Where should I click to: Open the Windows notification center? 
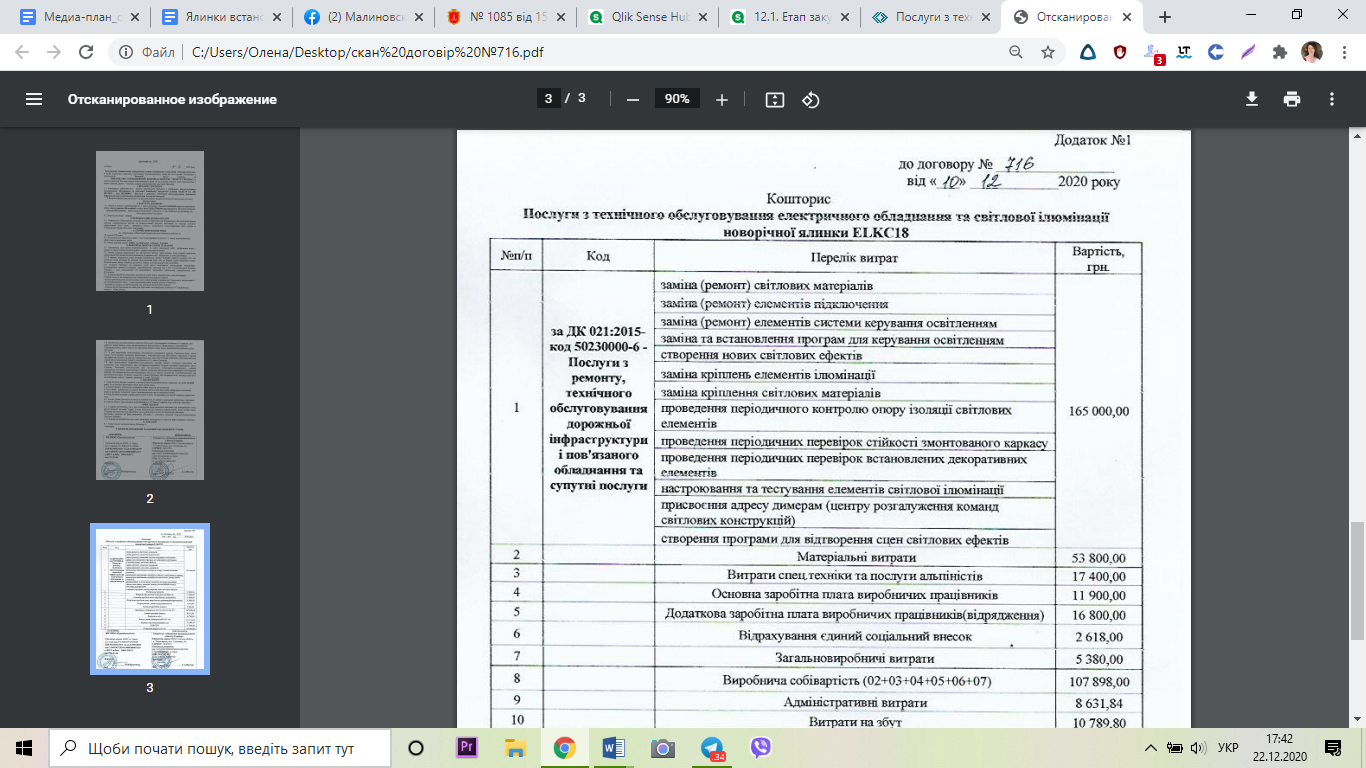[1333, 747]
